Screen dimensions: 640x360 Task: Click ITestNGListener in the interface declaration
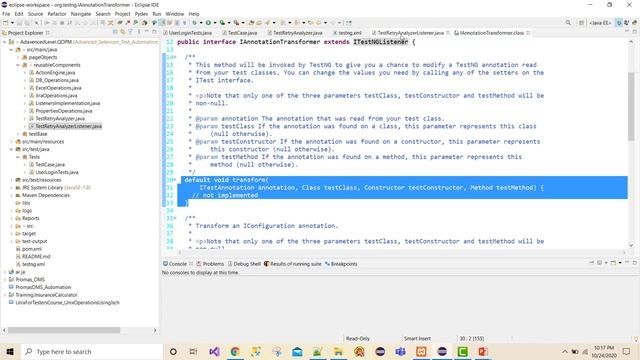click(x=380, y=42)
